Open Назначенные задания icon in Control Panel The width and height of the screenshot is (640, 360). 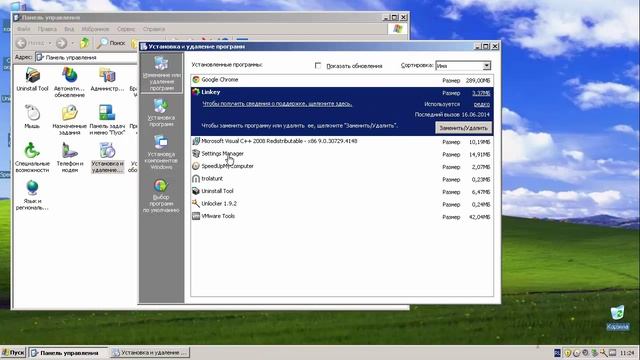[69, 120]
